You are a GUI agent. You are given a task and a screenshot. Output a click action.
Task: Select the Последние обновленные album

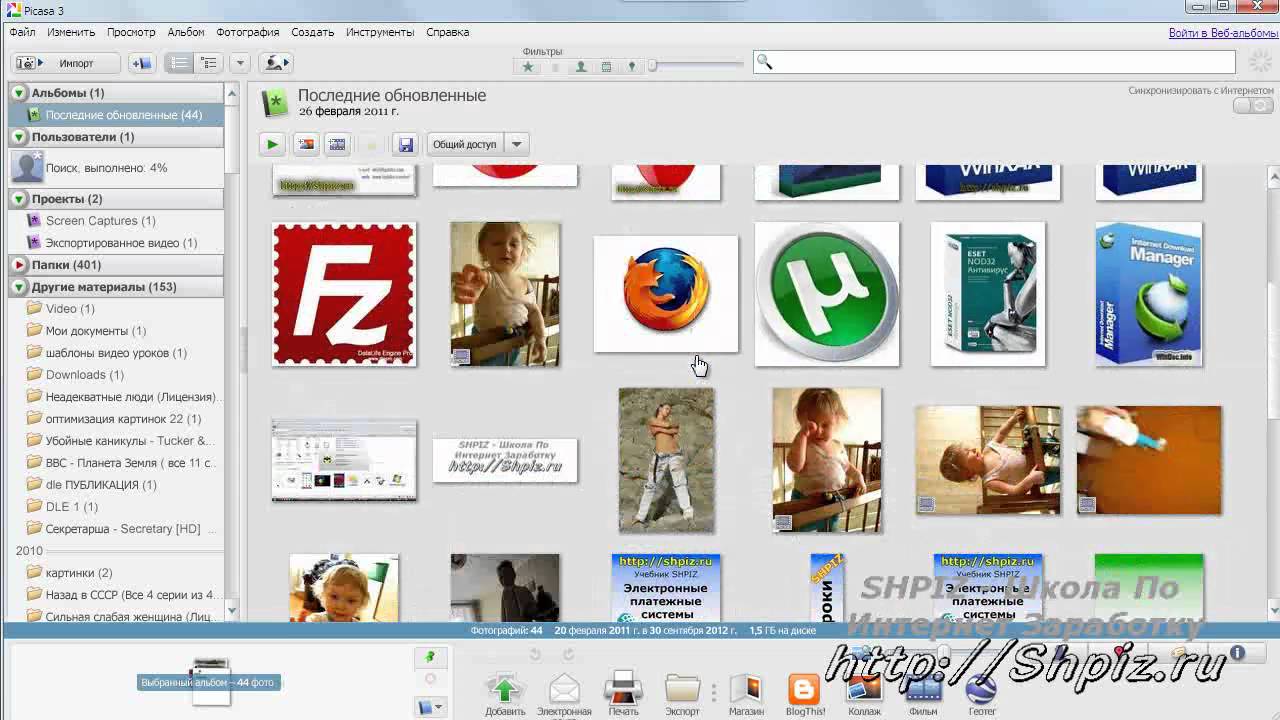coord(116,115)
